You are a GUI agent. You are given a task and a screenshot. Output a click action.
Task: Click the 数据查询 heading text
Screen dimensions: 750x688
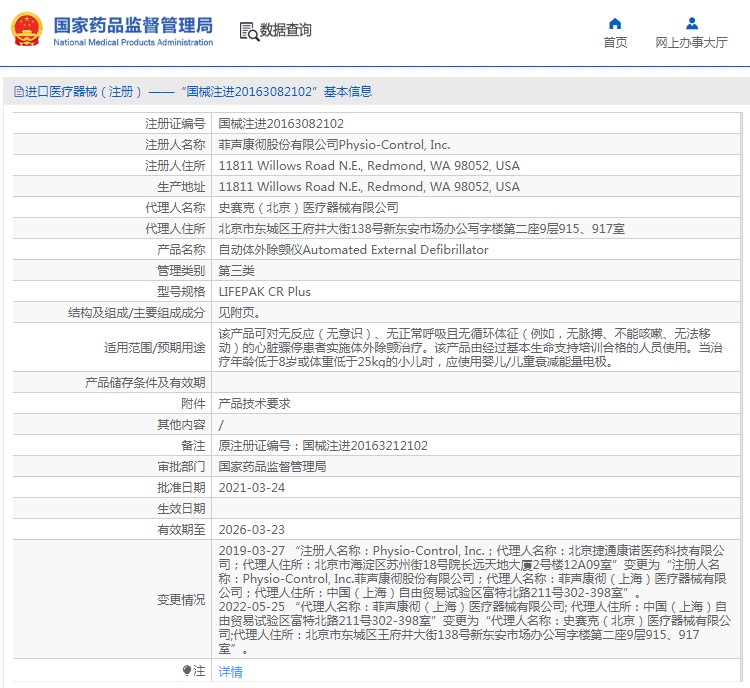[286, 30]
